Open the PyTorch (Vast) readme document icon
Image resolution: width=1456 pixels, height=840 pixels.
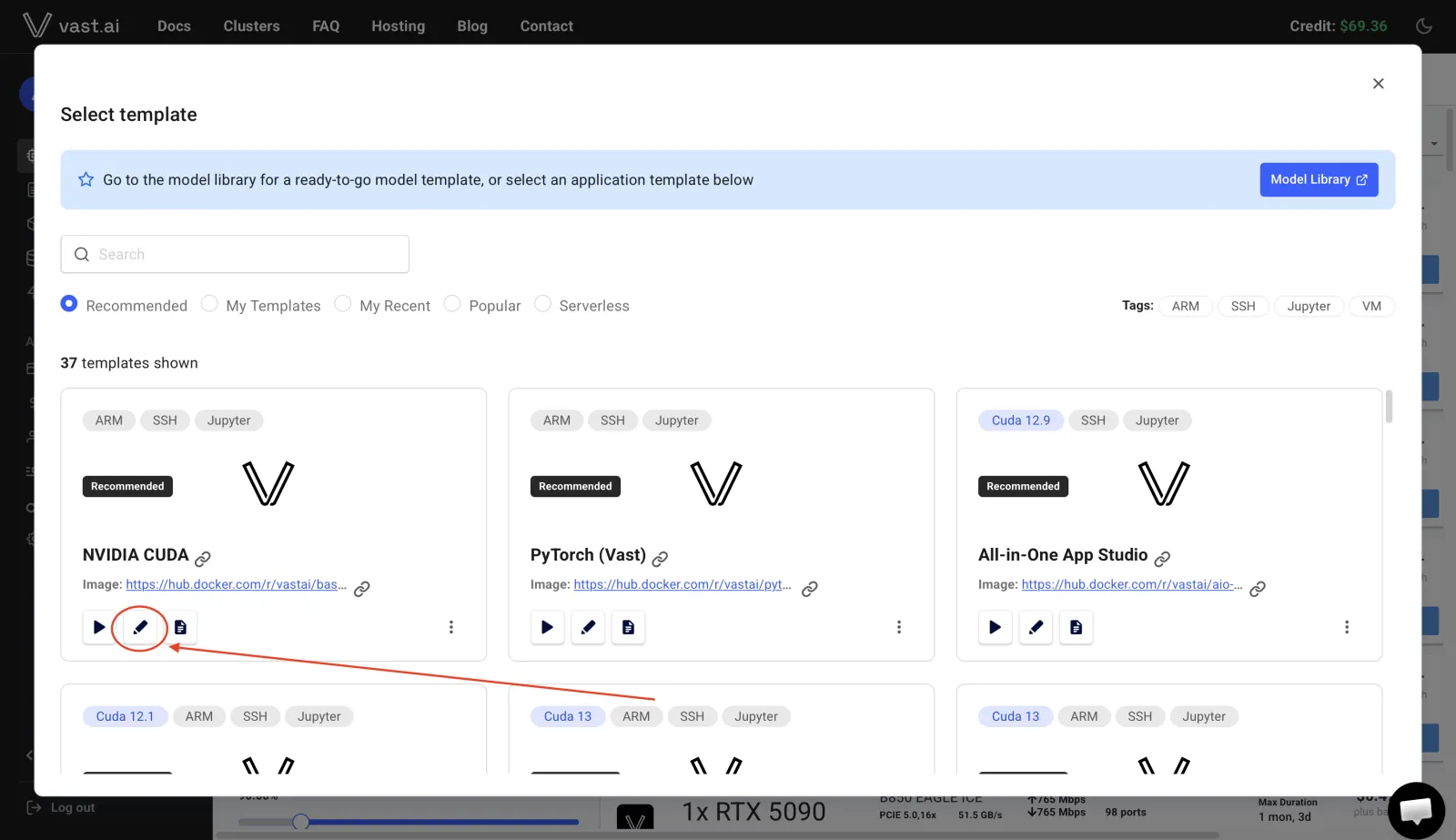coord(628,627)
